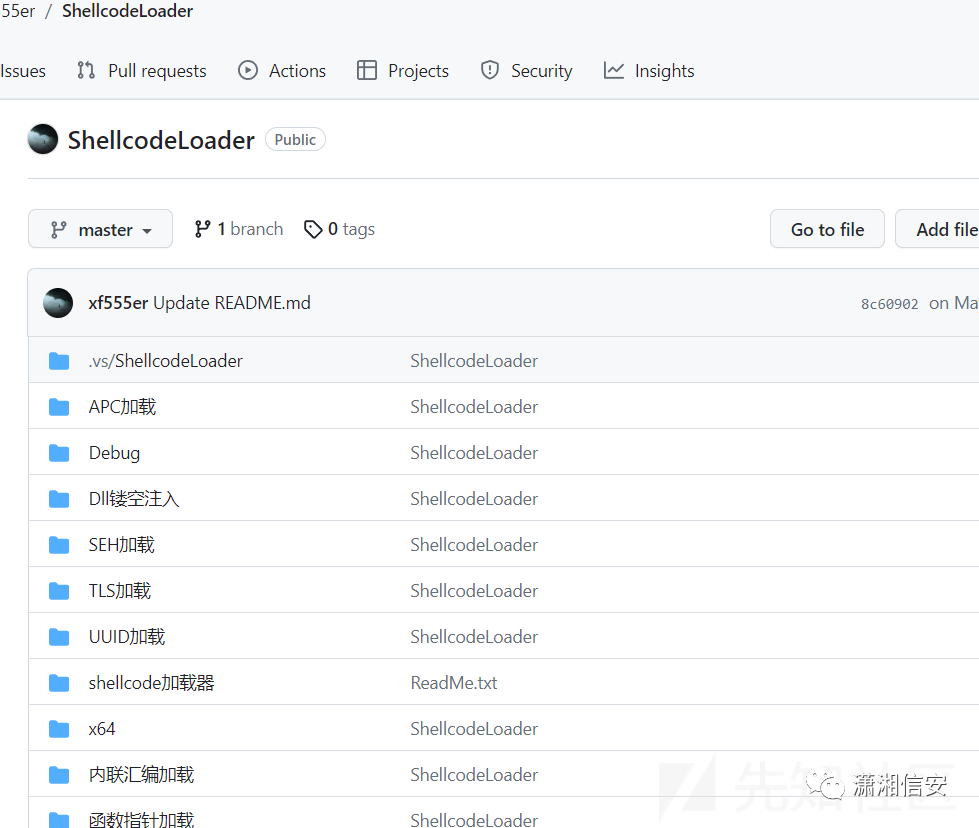
Task: Click the folder icon for SEH加载
Action: 59,545
